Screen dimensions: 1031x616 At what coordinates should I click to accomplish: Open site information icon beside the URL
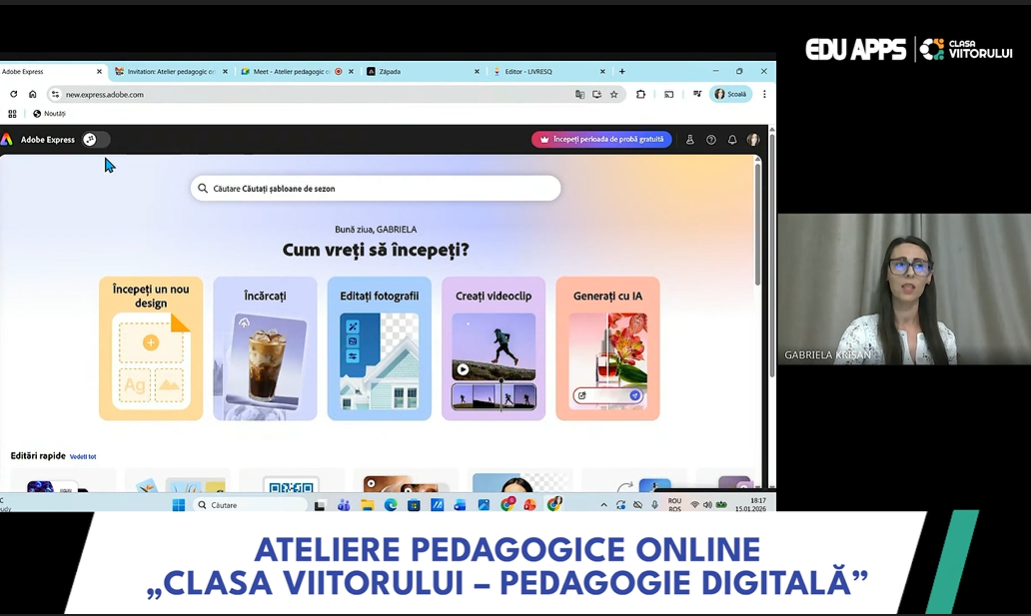pyautogui.click(x=55, y=94)
